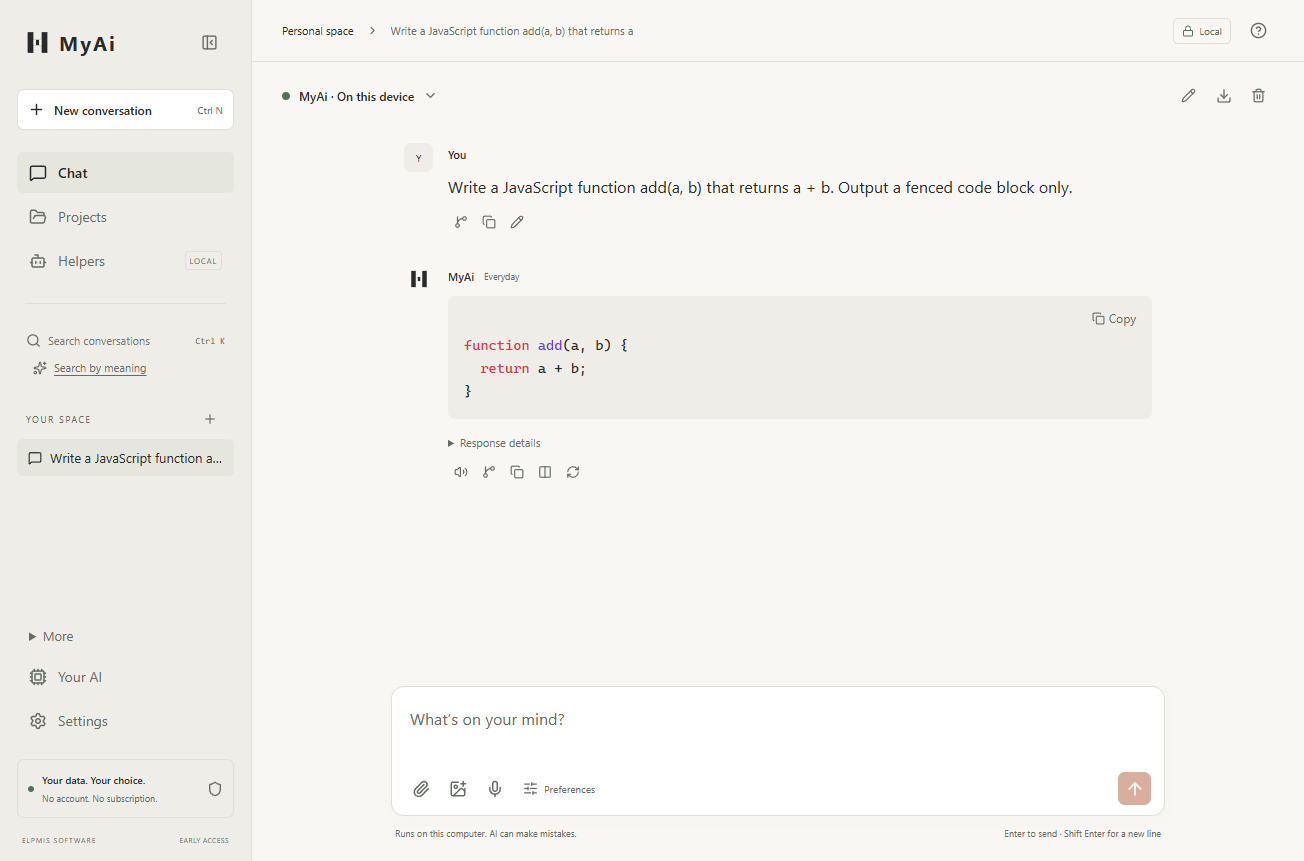The height and width of the screenshot is (861, 1304).
Task: Read response aloud with speaker icon
Action: point(461,472)
